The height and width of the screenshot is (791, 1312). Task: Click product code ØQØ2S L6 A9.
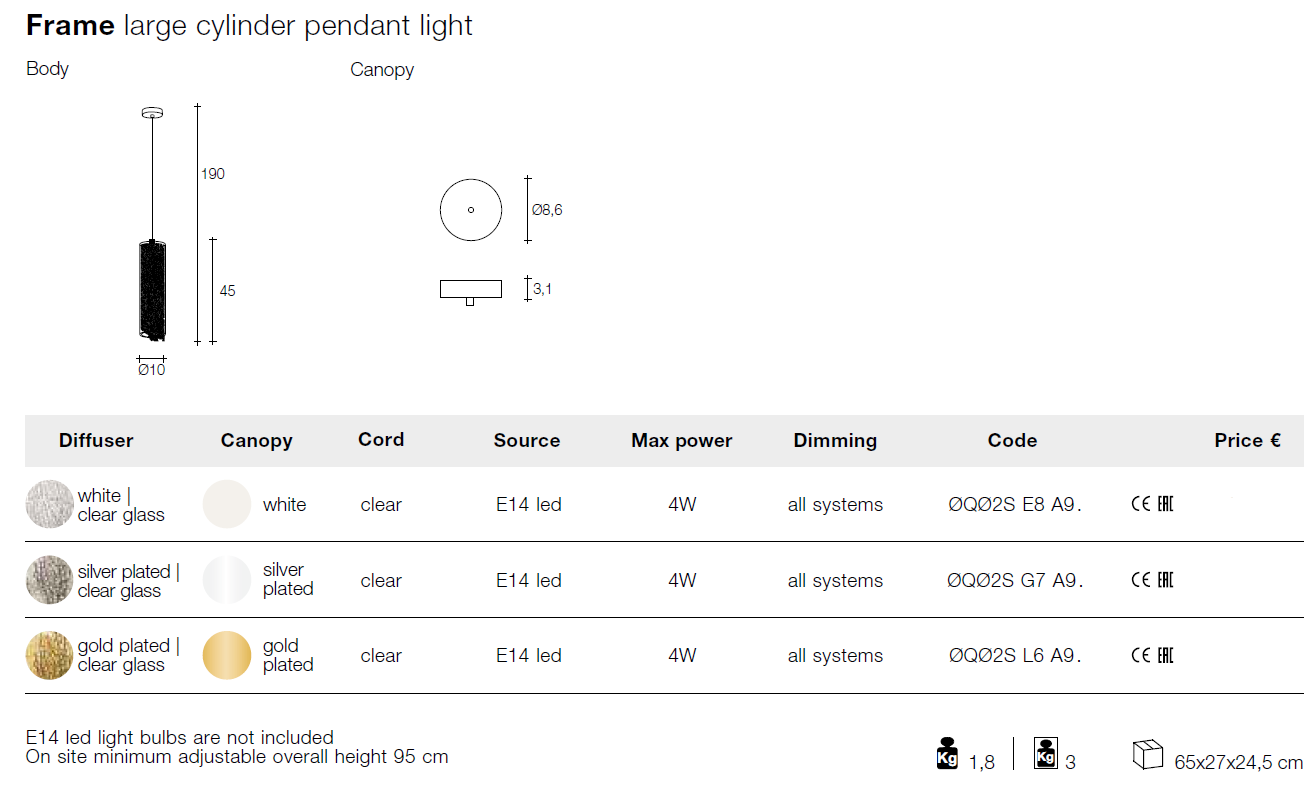point(1015,656)
